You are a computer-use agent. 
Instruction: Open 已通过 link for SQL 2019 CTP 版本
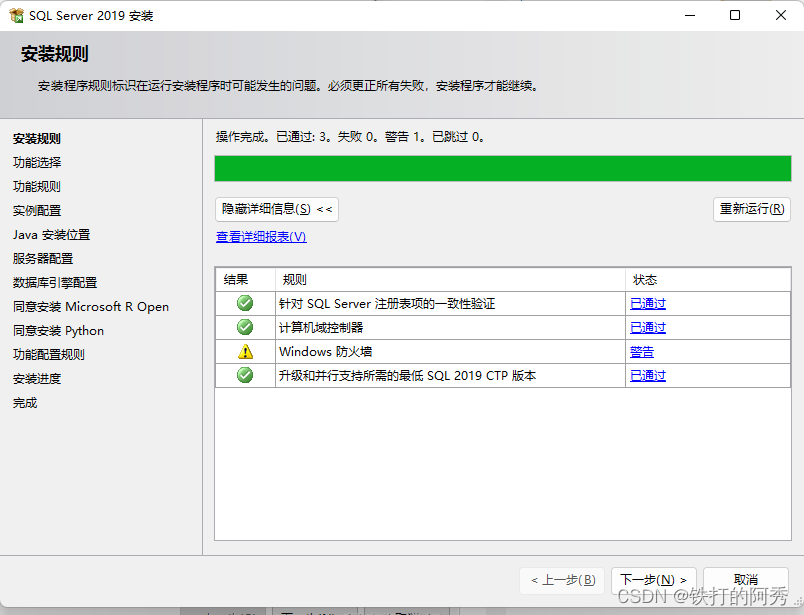[648, 376]
